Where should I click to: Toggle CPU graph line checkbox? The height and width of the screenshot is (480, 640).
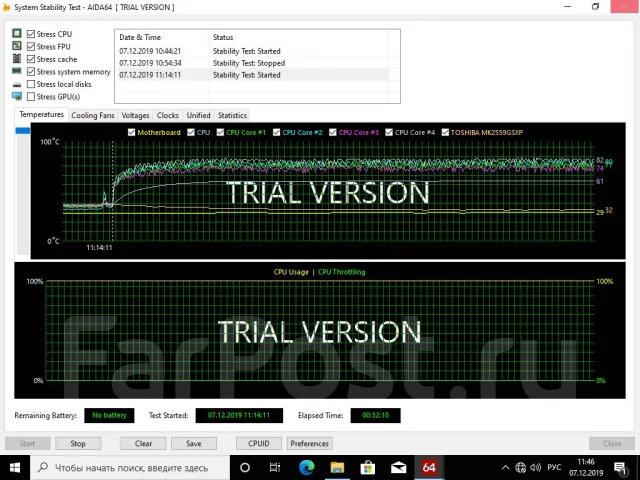pyautogui.click(x=191, y=132)
